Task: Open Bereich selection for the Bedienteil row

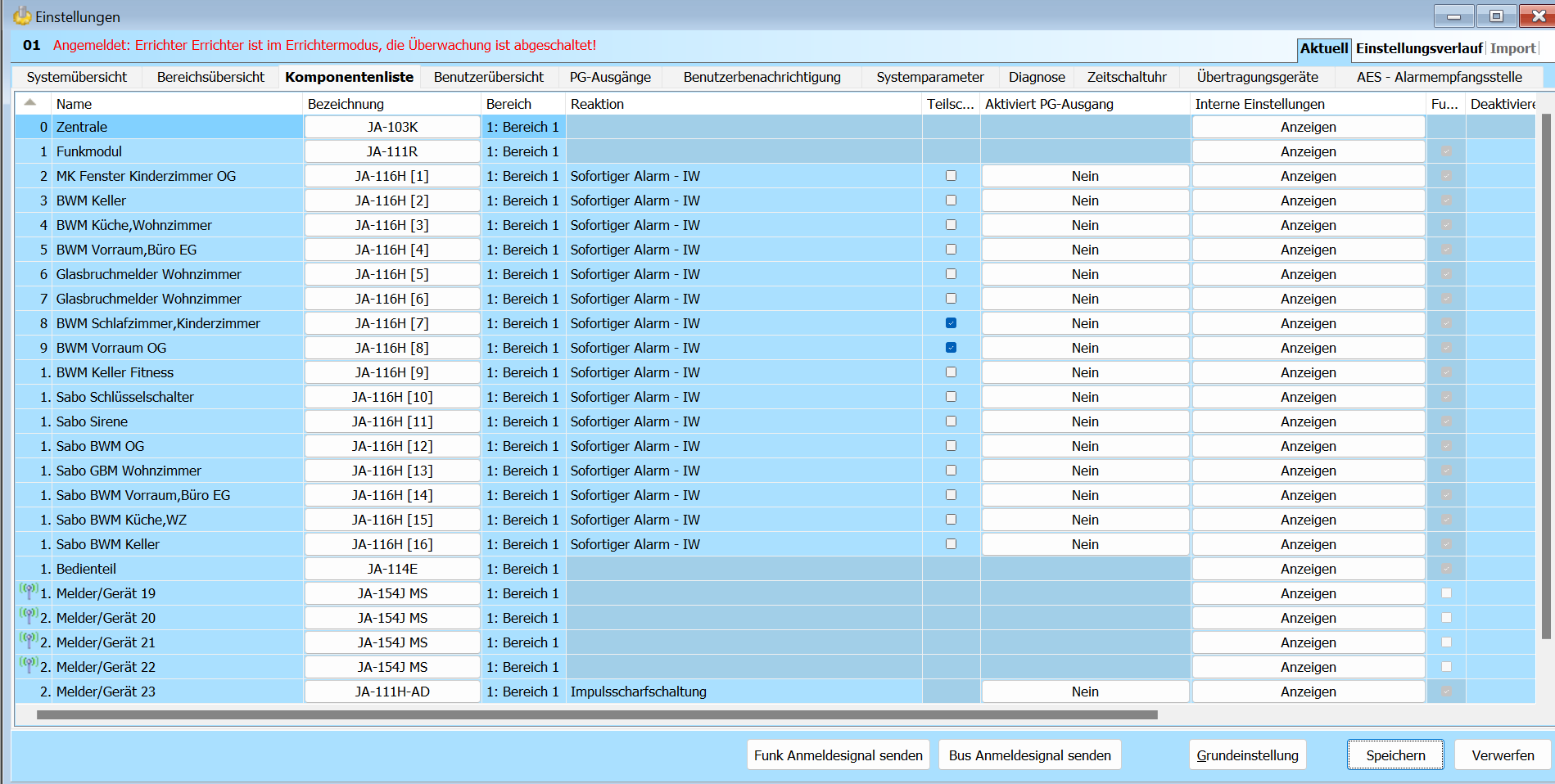Action: [x=522, y=569]
